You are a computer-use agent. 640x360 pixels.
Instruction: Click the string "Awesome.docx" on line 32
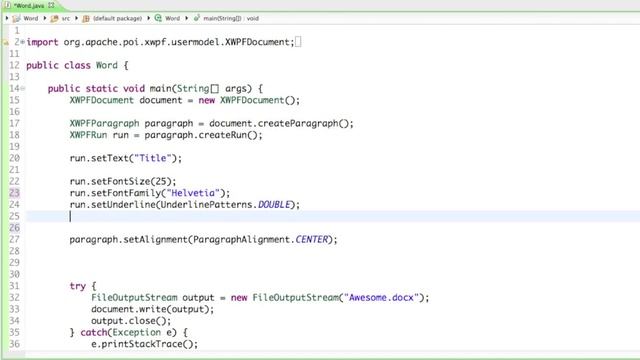[382, 298]
